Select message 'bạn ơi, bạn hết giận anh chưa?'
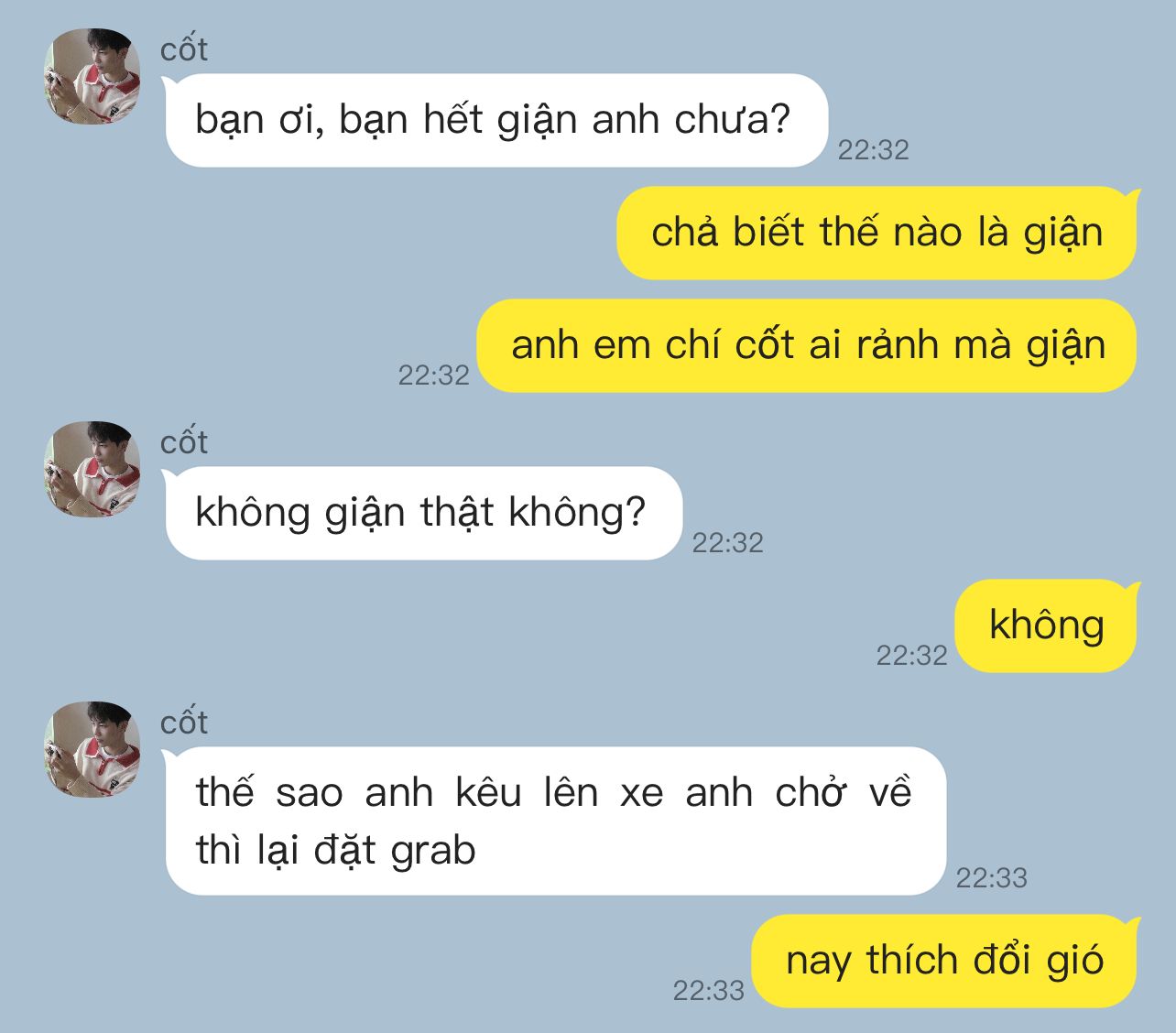This screenshot has height=1033, width=1176. click(495, 120)
